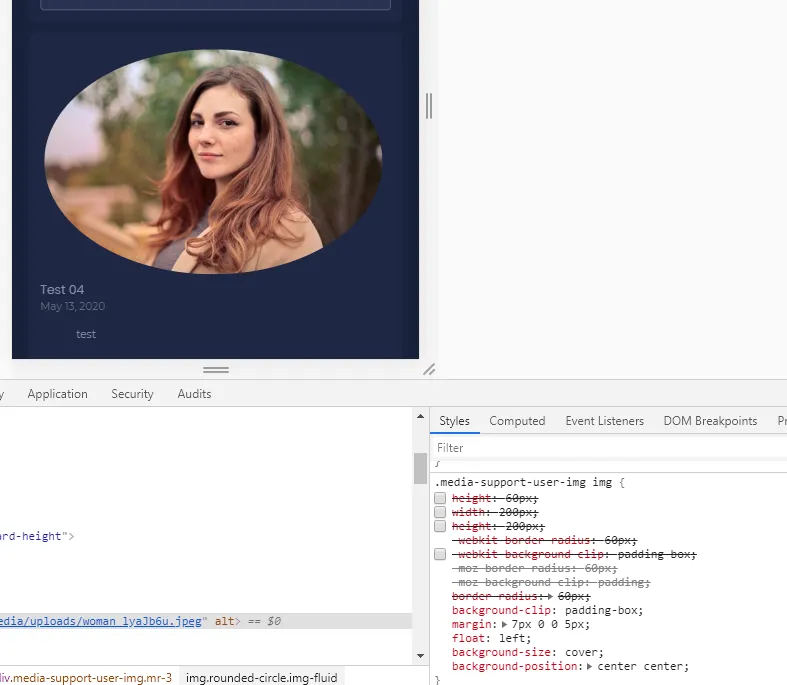The width and height of the screenshot is (787, 685).
Task: Click the right-side viewport resize handle
Action: [x=429, y=106]
